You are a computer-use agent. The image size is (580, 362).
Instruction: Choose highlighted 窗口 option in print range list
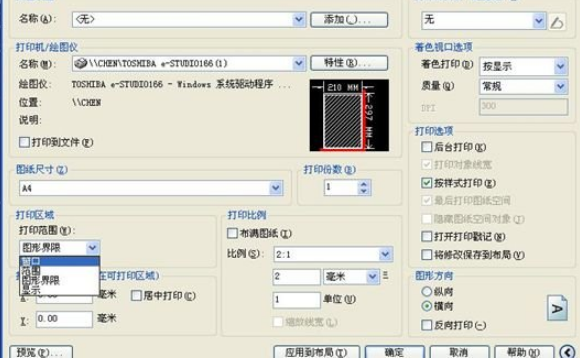[60, 261]
